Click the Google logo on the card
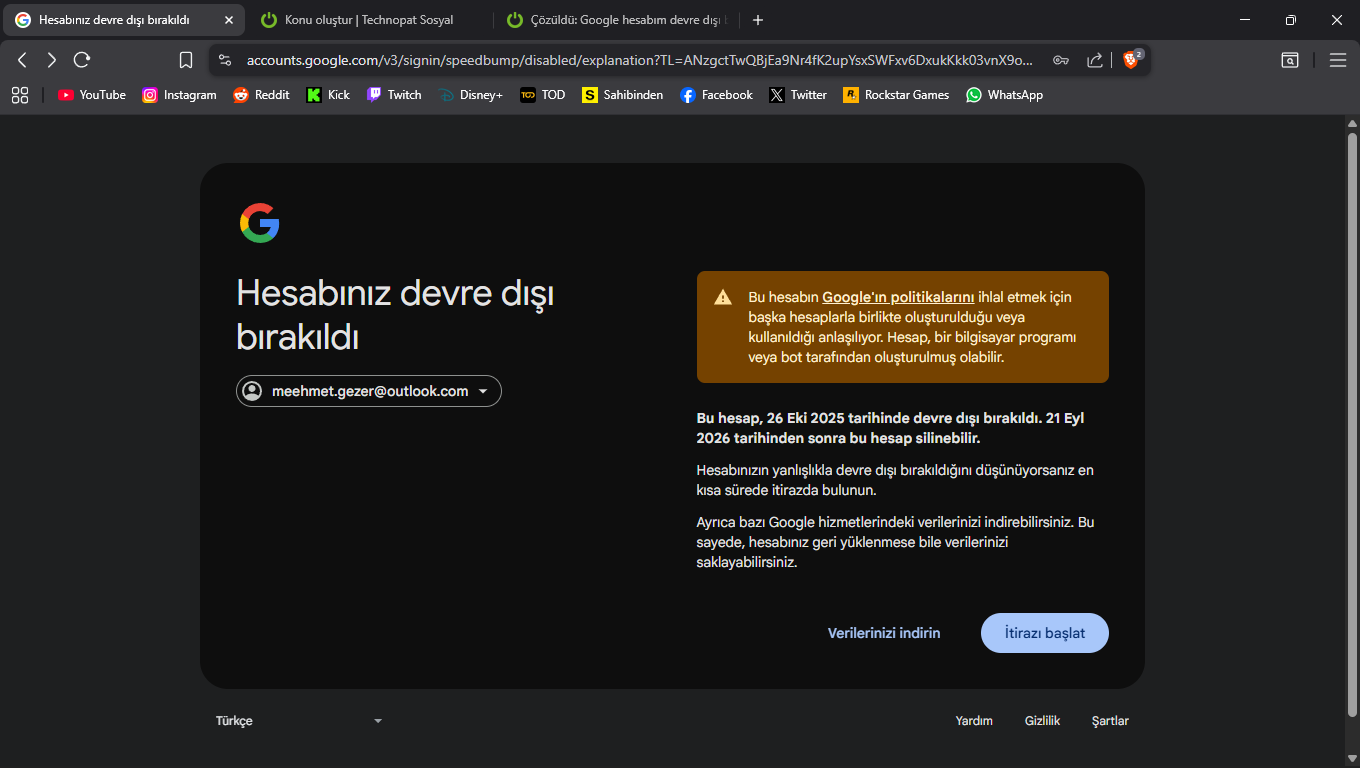This screenshot has width=1360, height=768. 260,223
